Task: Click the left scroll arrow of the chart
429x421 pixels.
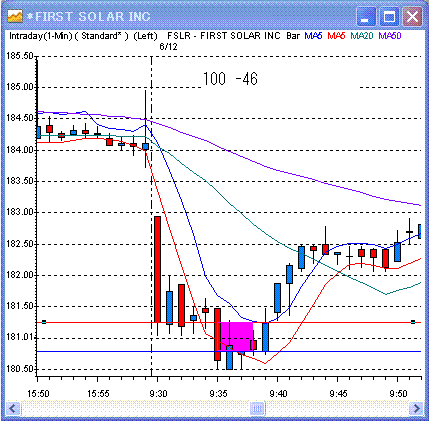Action: click(x=14, y=408)
